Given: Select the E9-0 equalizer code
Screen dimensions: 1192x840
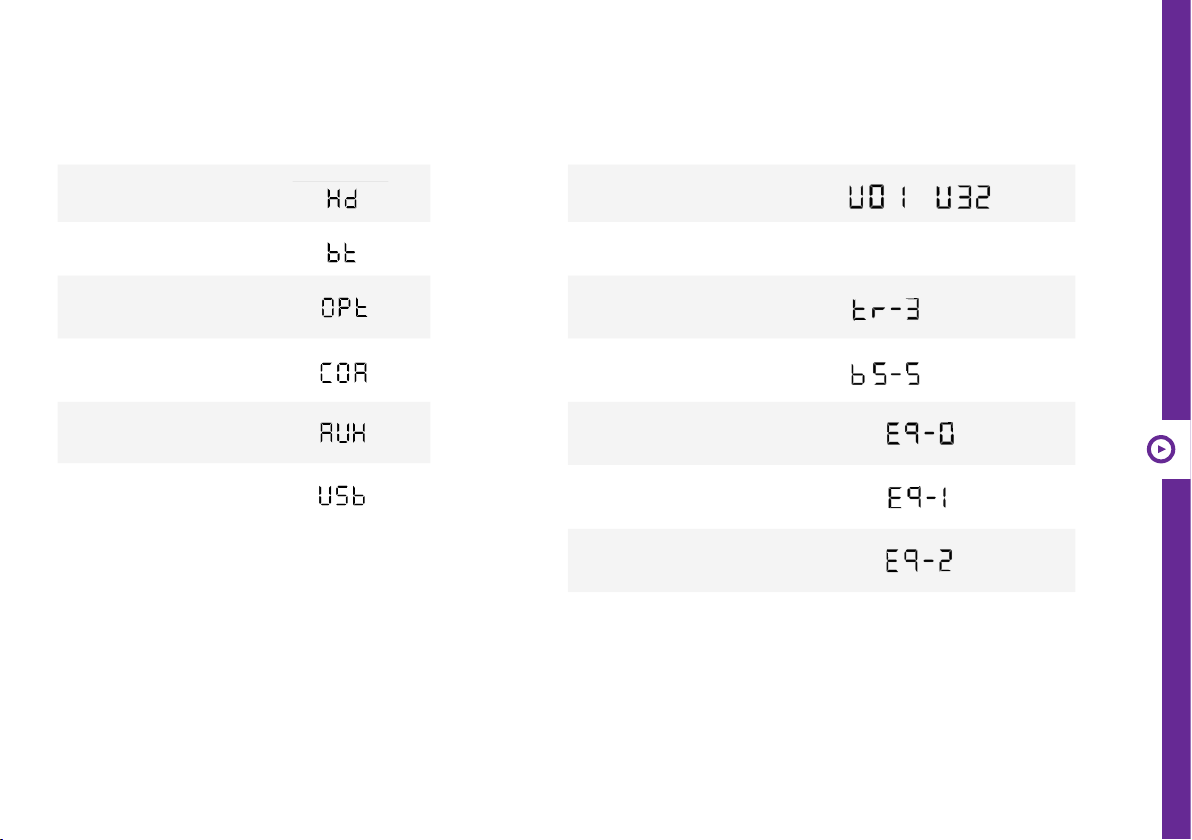Looking at the screenshot, I should click(921, 433).
